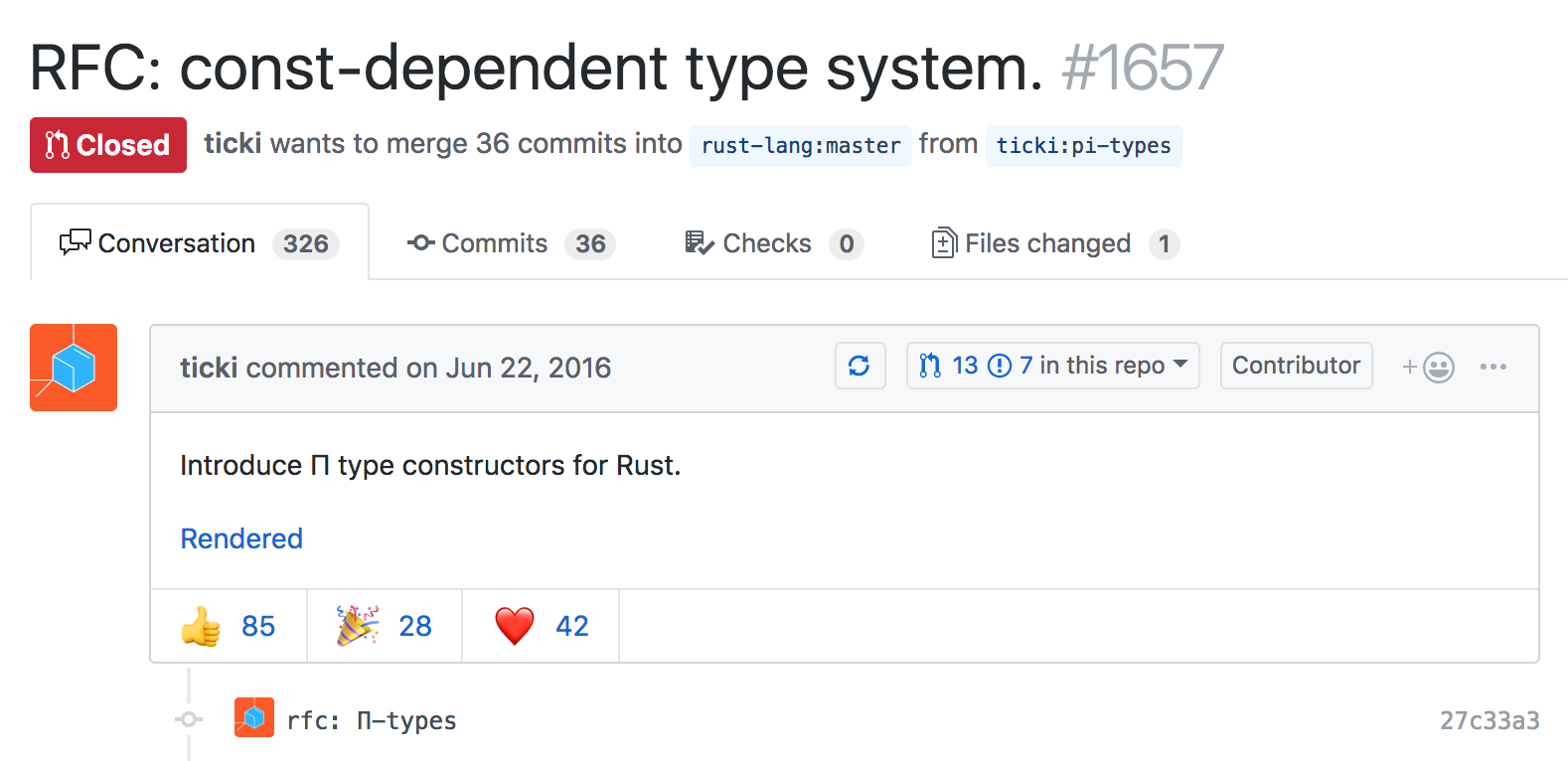Switch to the Commits tab
Viewport: 1568px width, 761px height.
pos(511,243)
